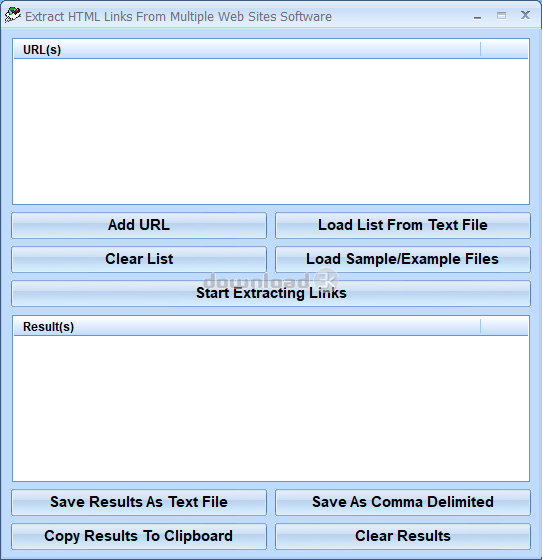The height and width of the screenshot is (560, 542).
Task: Click inside the empty results list area
Action: tap(271, 408)
